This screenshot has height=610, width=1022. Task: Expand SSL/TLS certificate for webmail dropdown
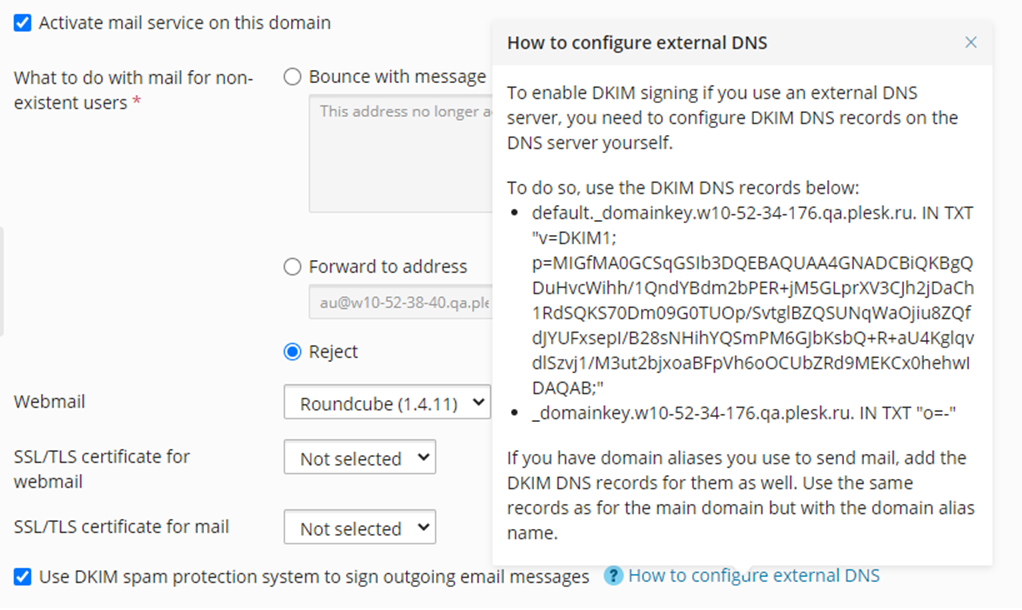coord(359,459)
